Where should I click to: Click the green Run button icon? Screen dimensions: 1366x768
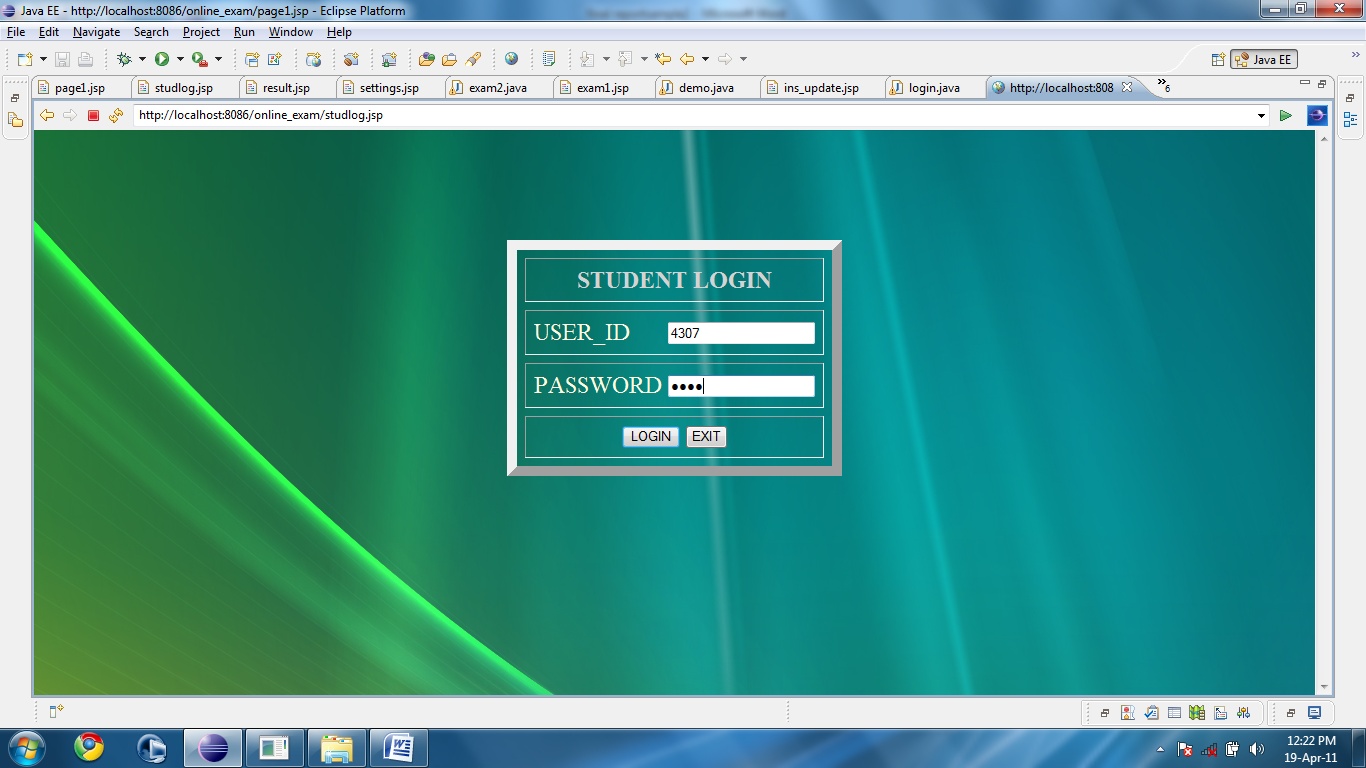tap(162, 59)
